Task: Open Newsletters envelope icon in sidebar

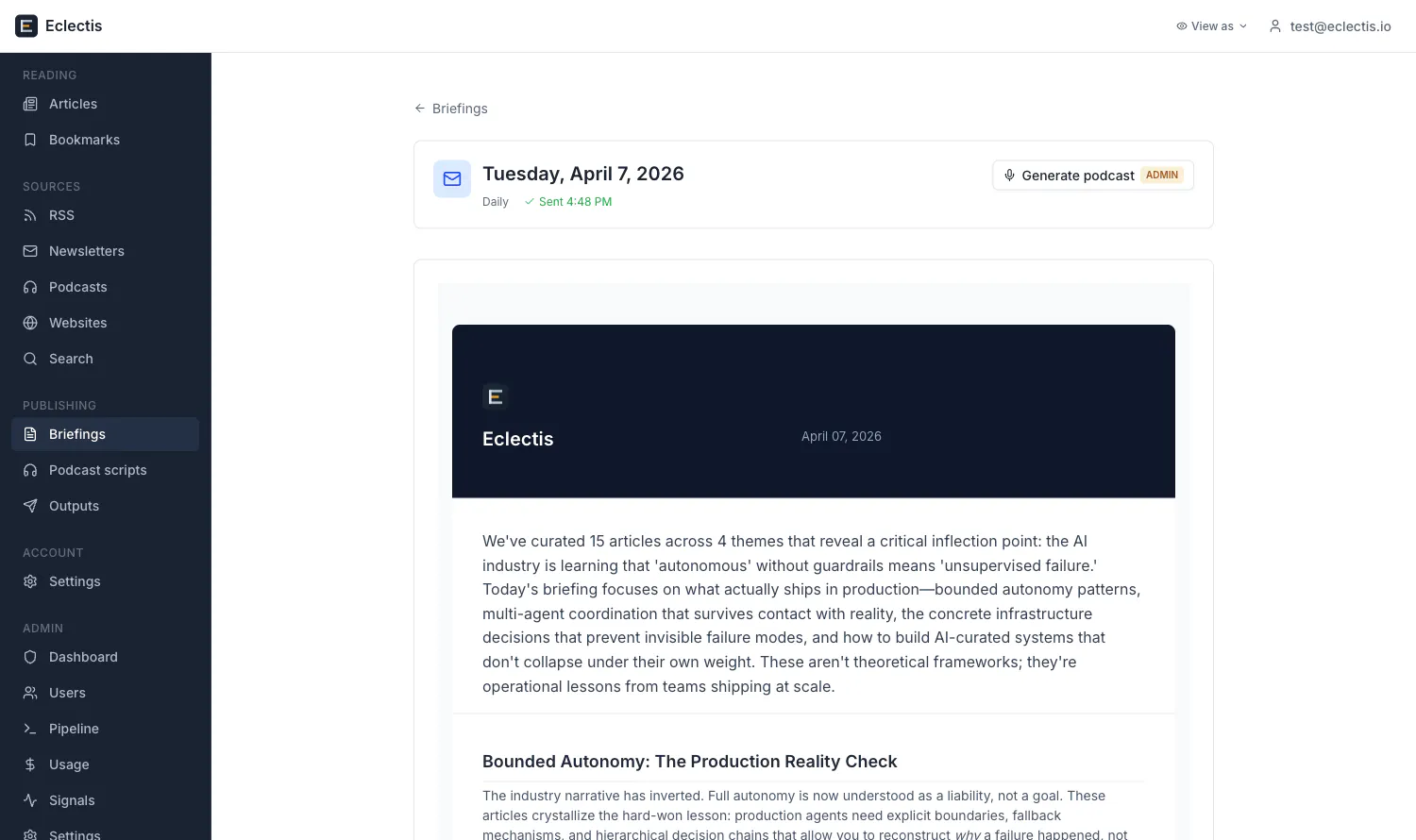Action: [30, 251]
